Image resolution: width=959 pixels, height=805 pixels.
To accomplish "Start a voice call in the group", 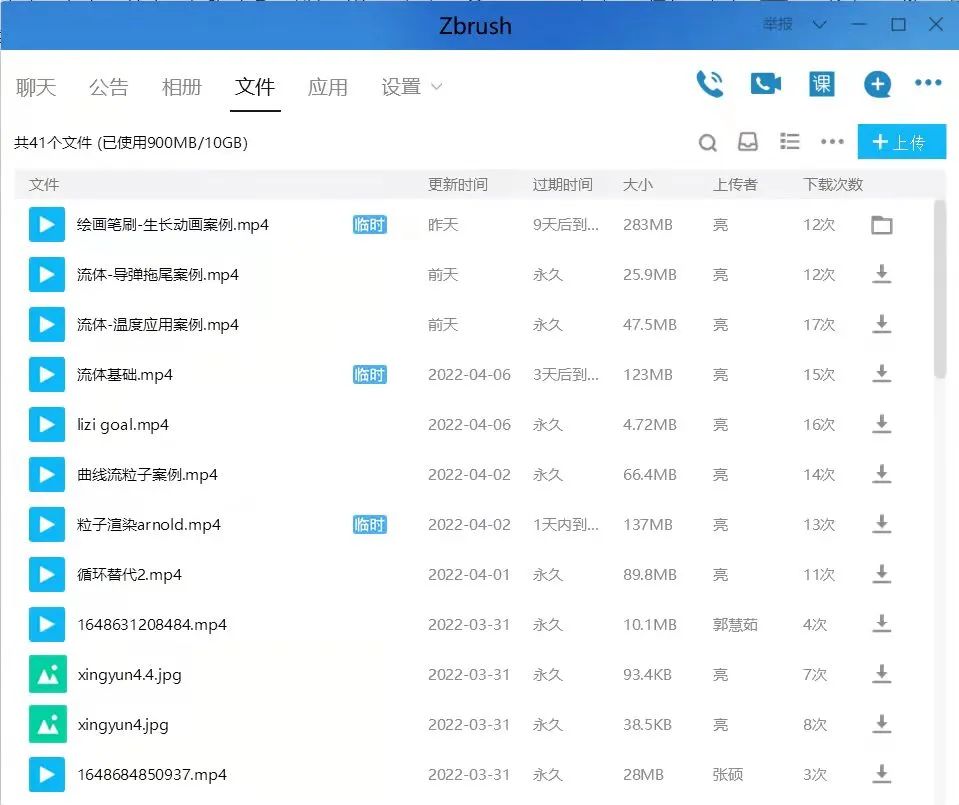I will coord(710,84).
